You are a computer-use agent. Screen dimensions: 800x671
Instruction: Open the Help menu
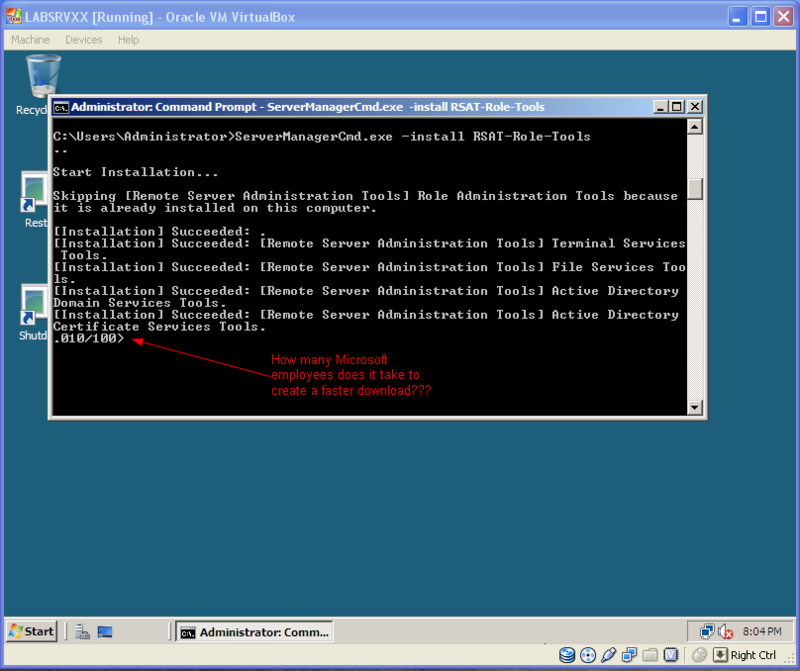[129, 40]
